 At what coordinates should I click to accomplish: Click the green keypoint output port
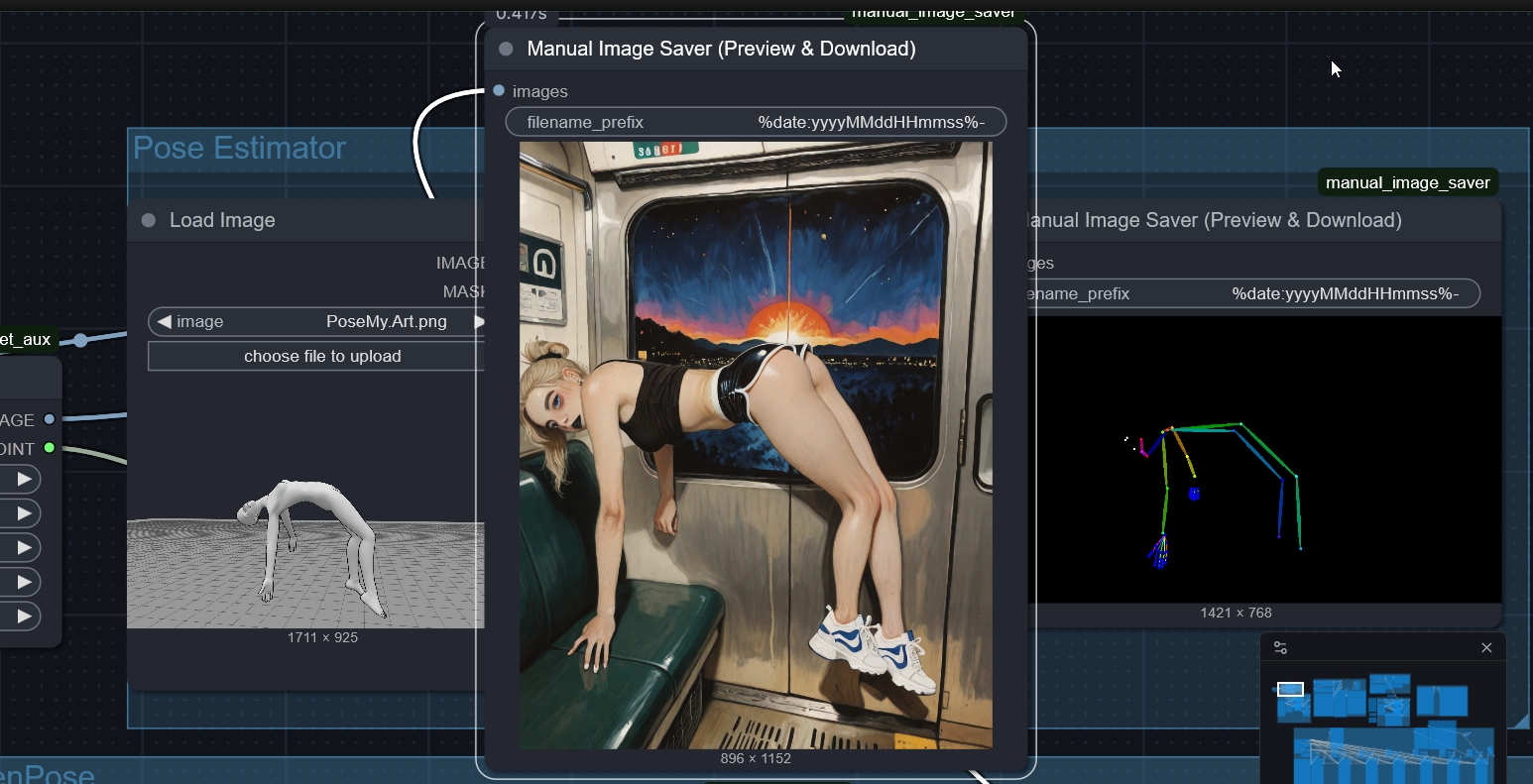pyautogui.click(x=50, y=449)
